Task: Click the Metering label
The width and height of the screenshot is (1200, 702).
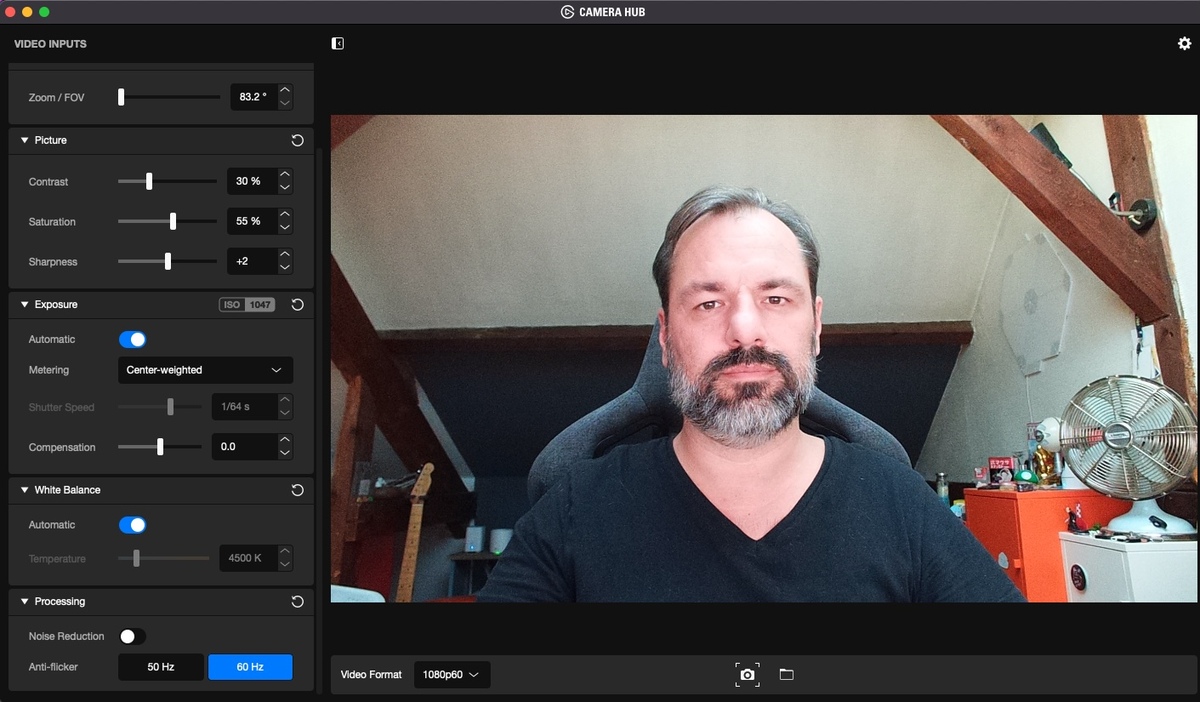Action: point(49,370)
